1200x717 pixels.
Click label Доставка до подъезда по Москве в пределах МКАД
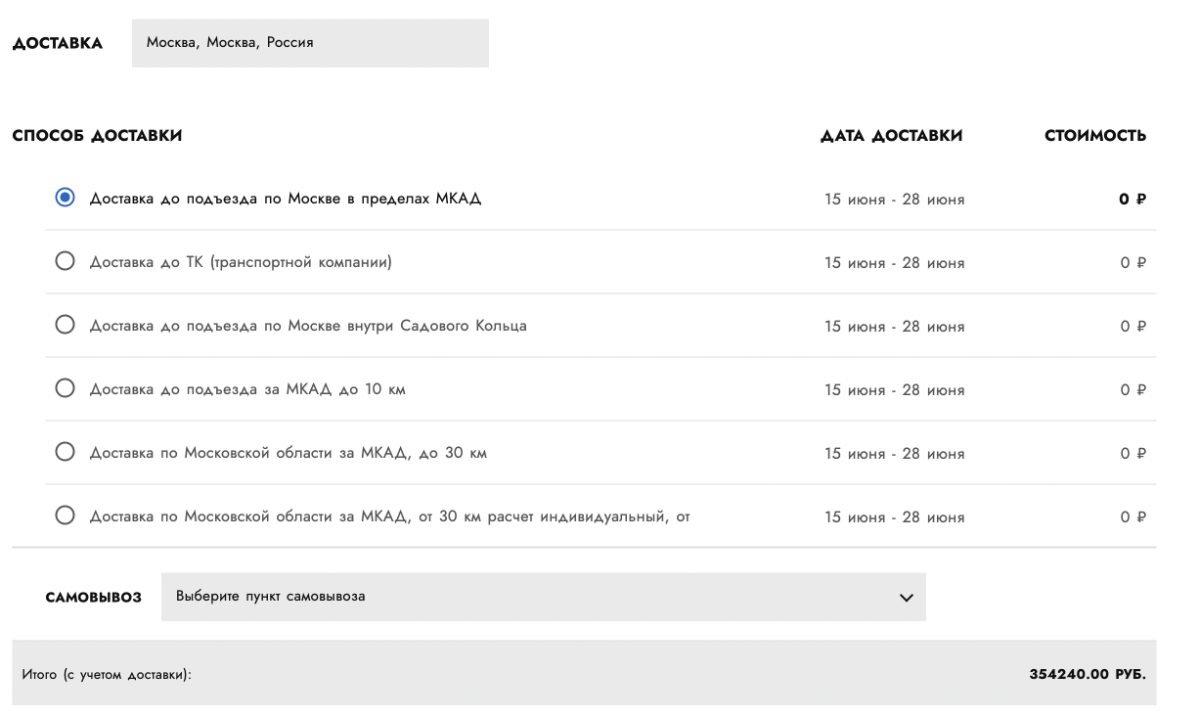pos(286,199)
